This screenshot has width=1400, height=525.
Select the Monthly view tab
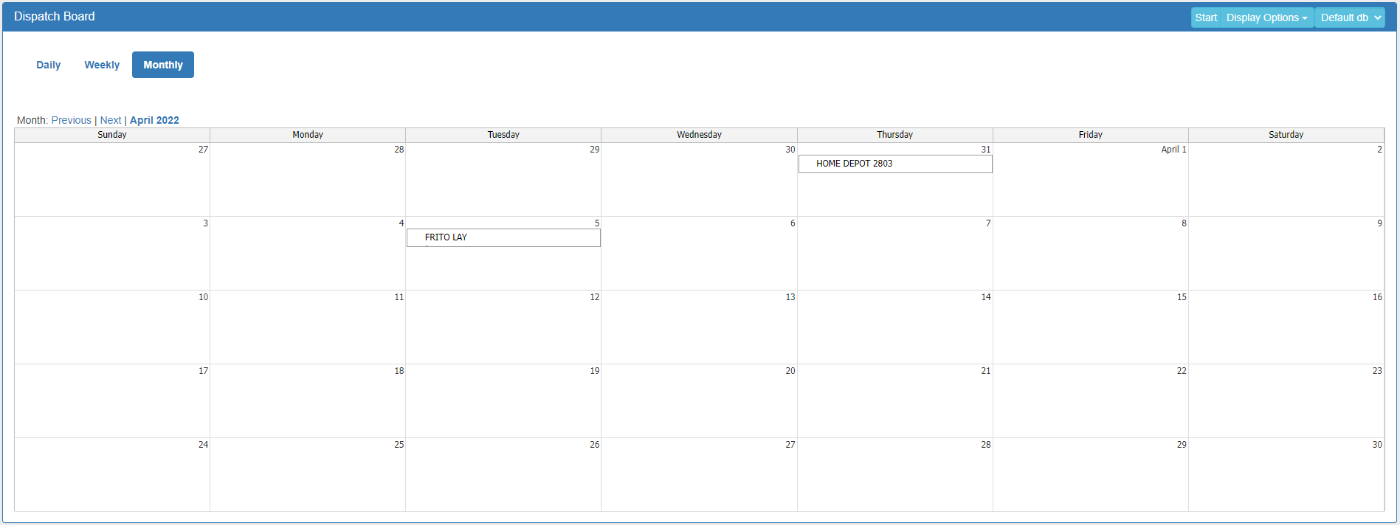tap(163, 65)
